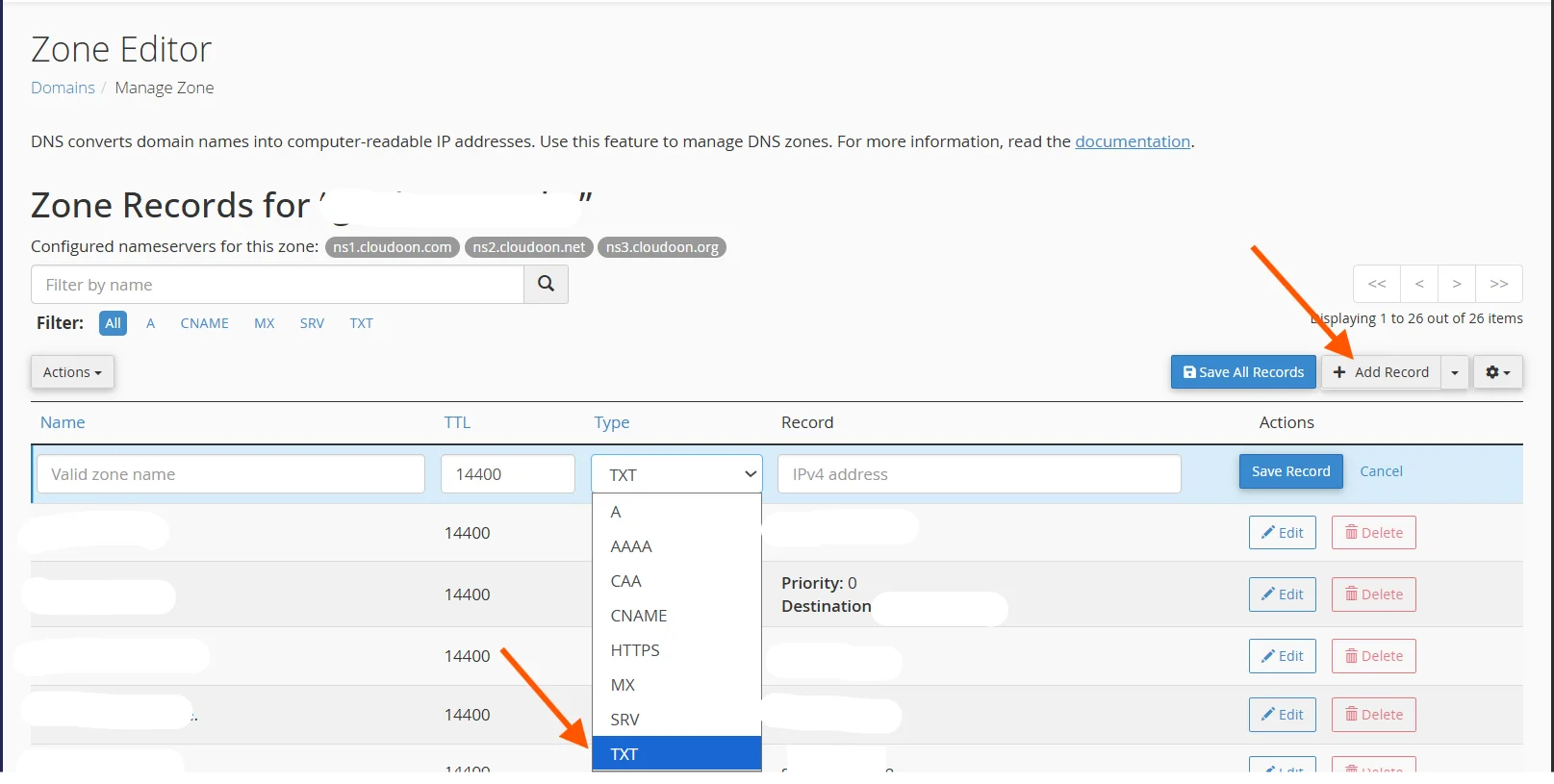Filter records by MX type

[265, 323]
